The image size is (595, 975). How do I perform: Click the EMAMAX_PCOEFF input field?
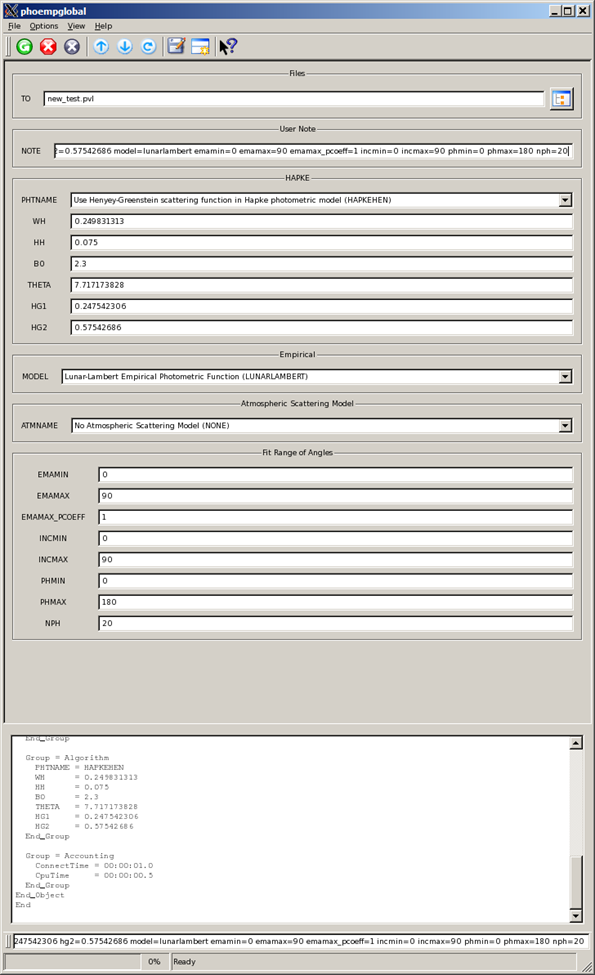click(x=335, y=517)
